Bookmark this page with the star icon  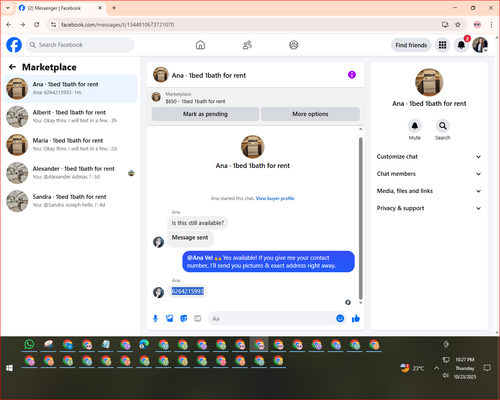[458, 25]
